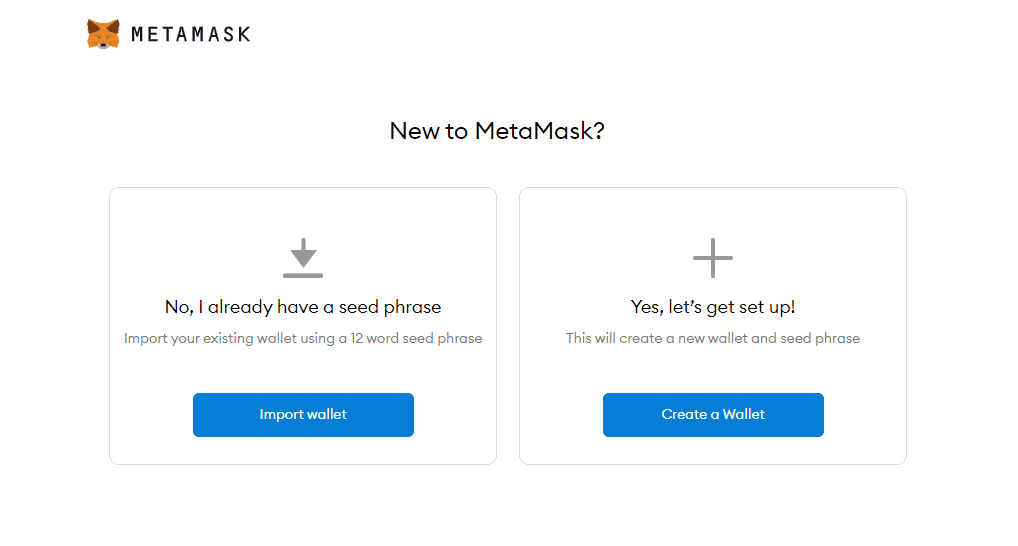
Task: Click the 12 word seed phrase description
Action: pyautogui.click(x=303, y=338)
